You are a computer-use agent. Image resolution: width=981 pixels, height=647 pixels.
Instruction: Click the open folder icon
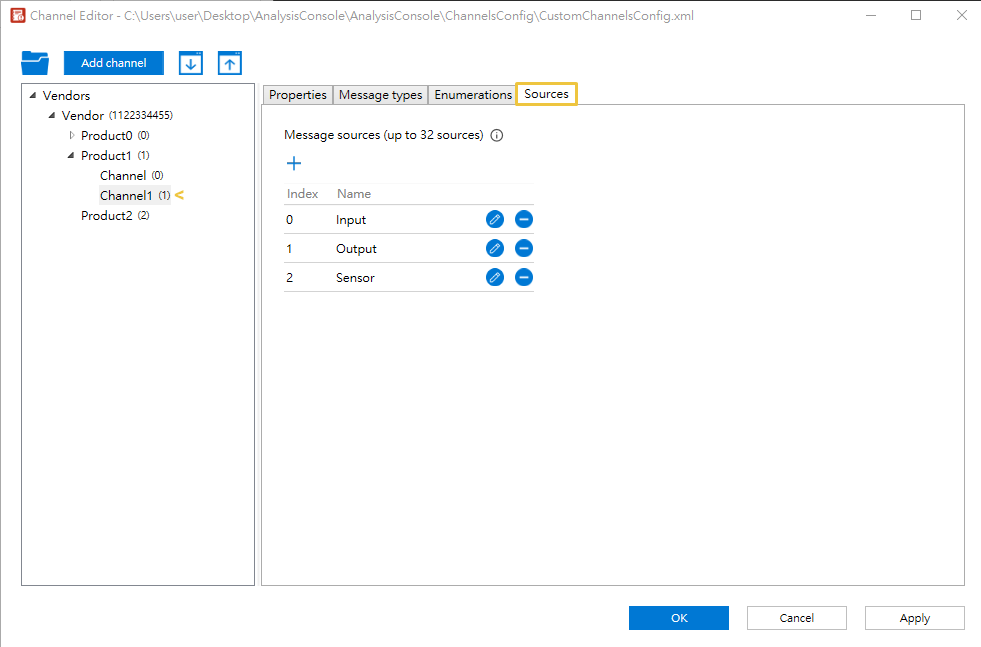tap(35, 63)
